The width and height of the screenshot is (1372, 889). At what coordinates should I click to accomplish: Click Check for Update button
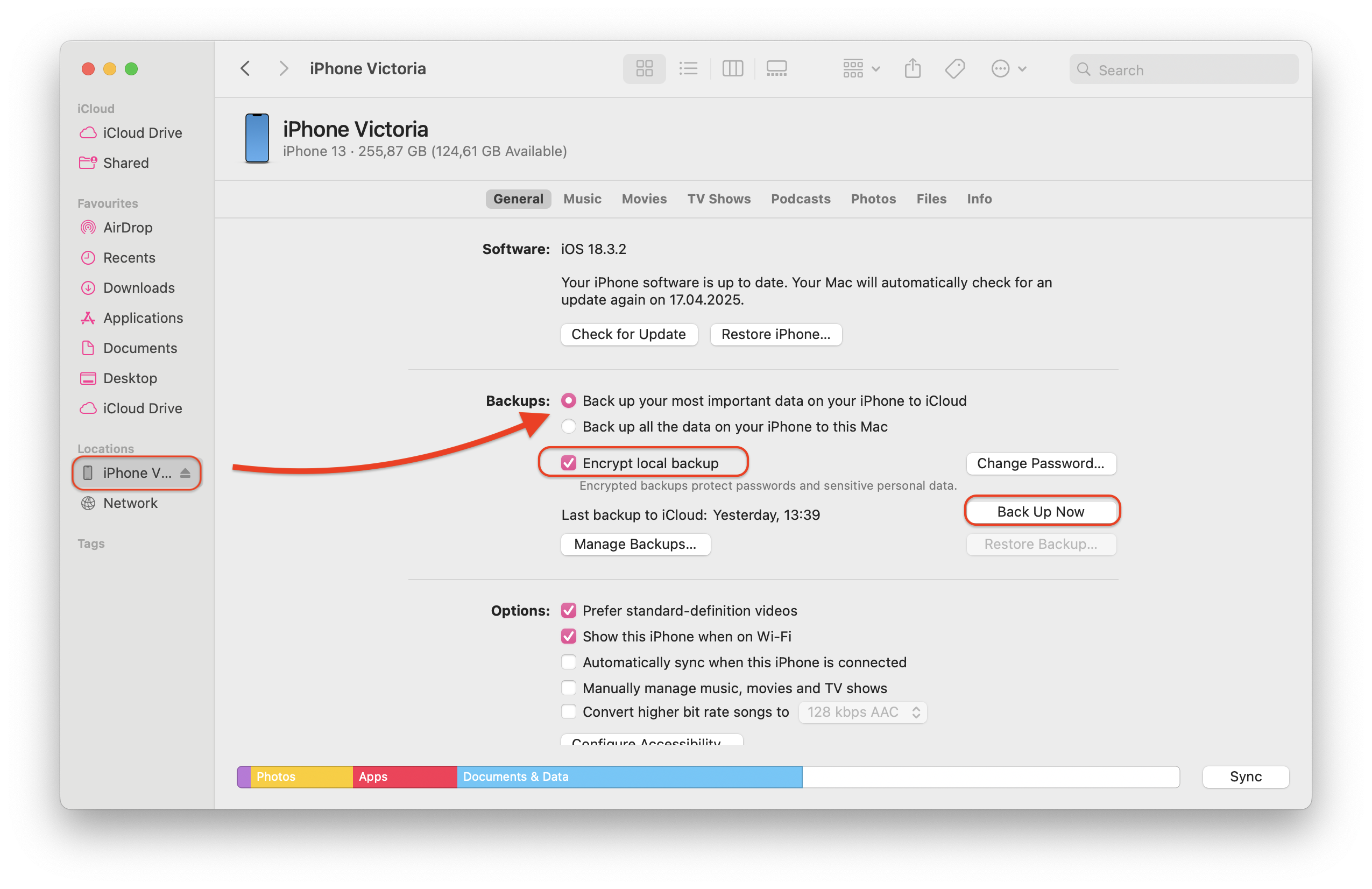point(629,334)
